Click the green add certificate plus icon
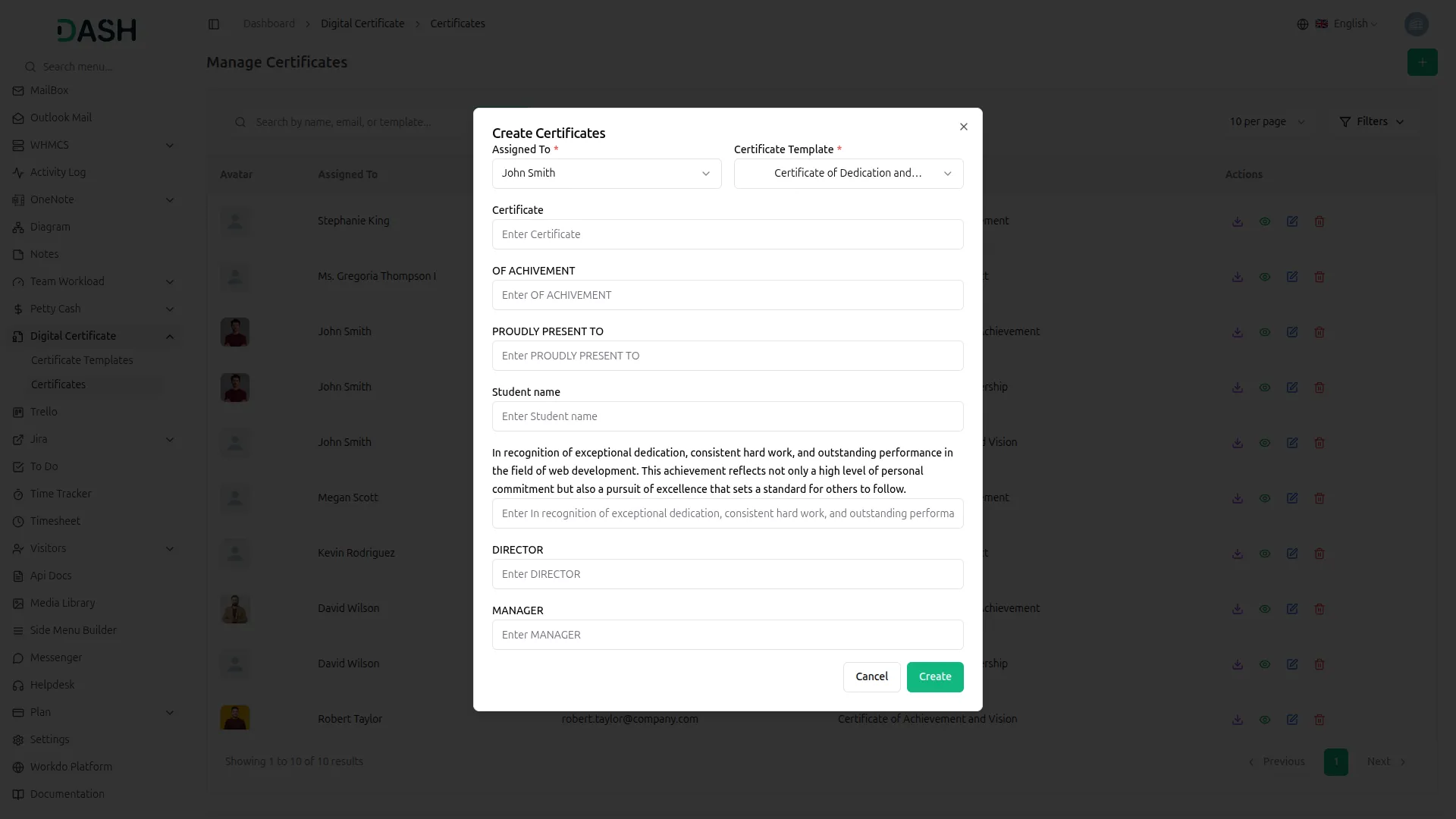 (1423, 62)
